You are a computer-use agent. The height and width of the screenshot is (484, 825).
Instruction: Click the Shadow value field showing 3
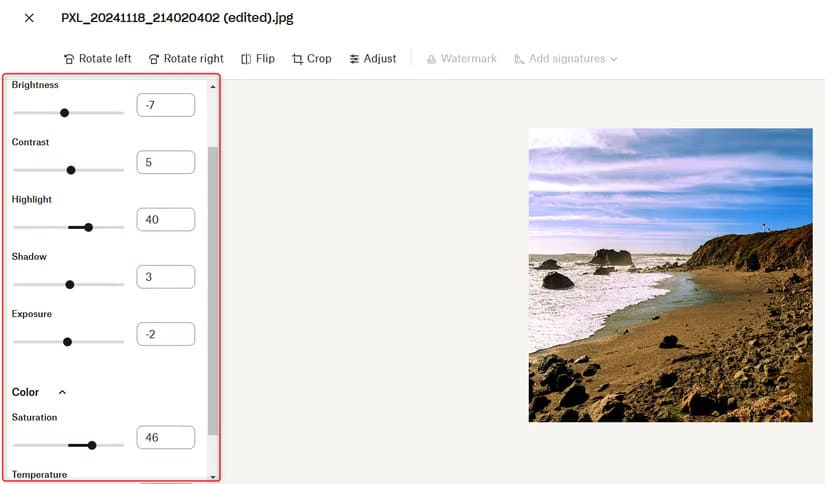coord(166,277)
